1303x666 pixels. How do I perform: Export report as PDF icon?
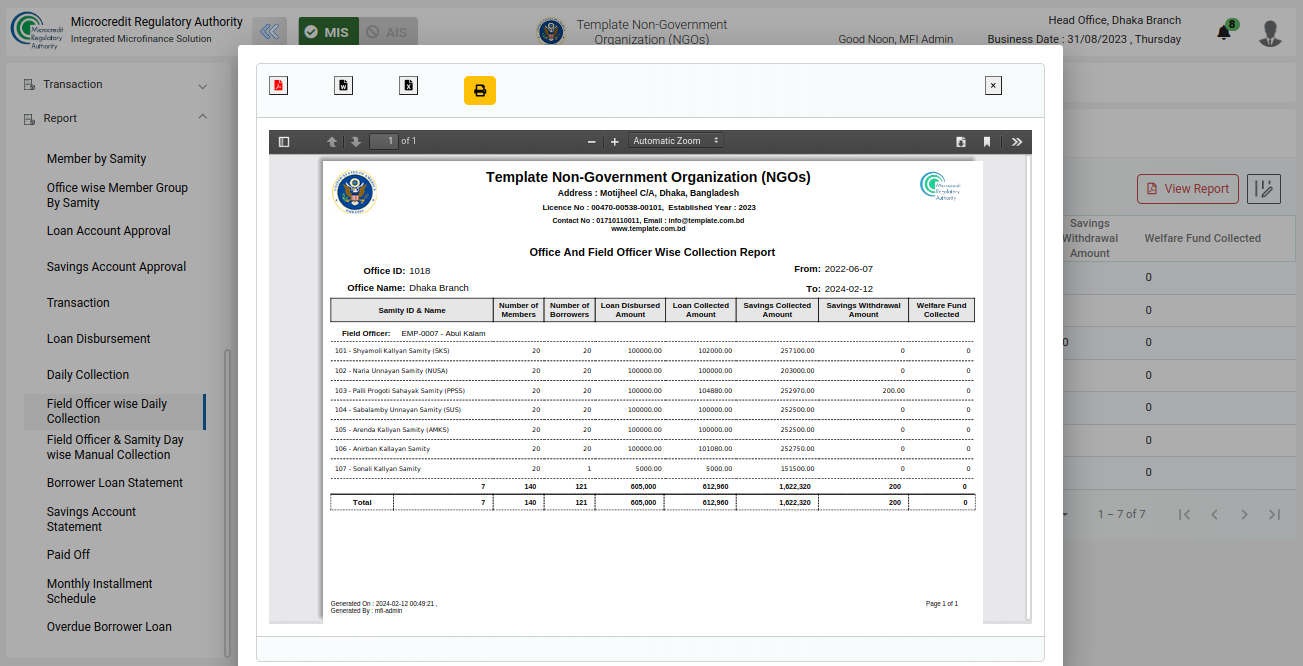tap(278, 85)
